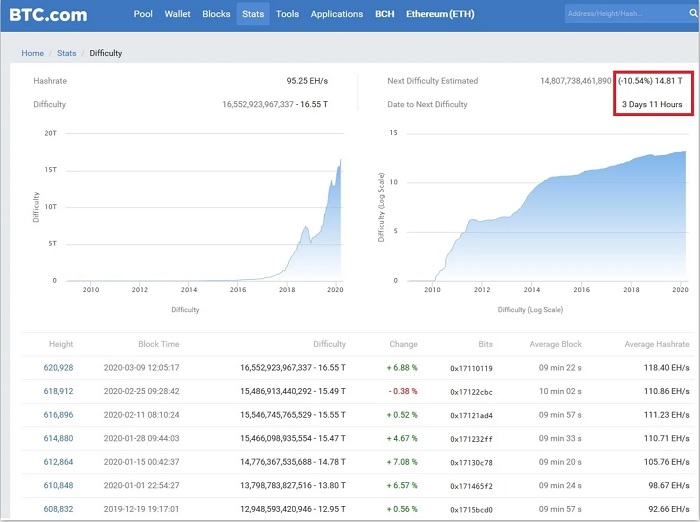The image size is (700, 522).
Task: Click the BTC.com logo
Action: pyautogui.click(x=47, y=15)
